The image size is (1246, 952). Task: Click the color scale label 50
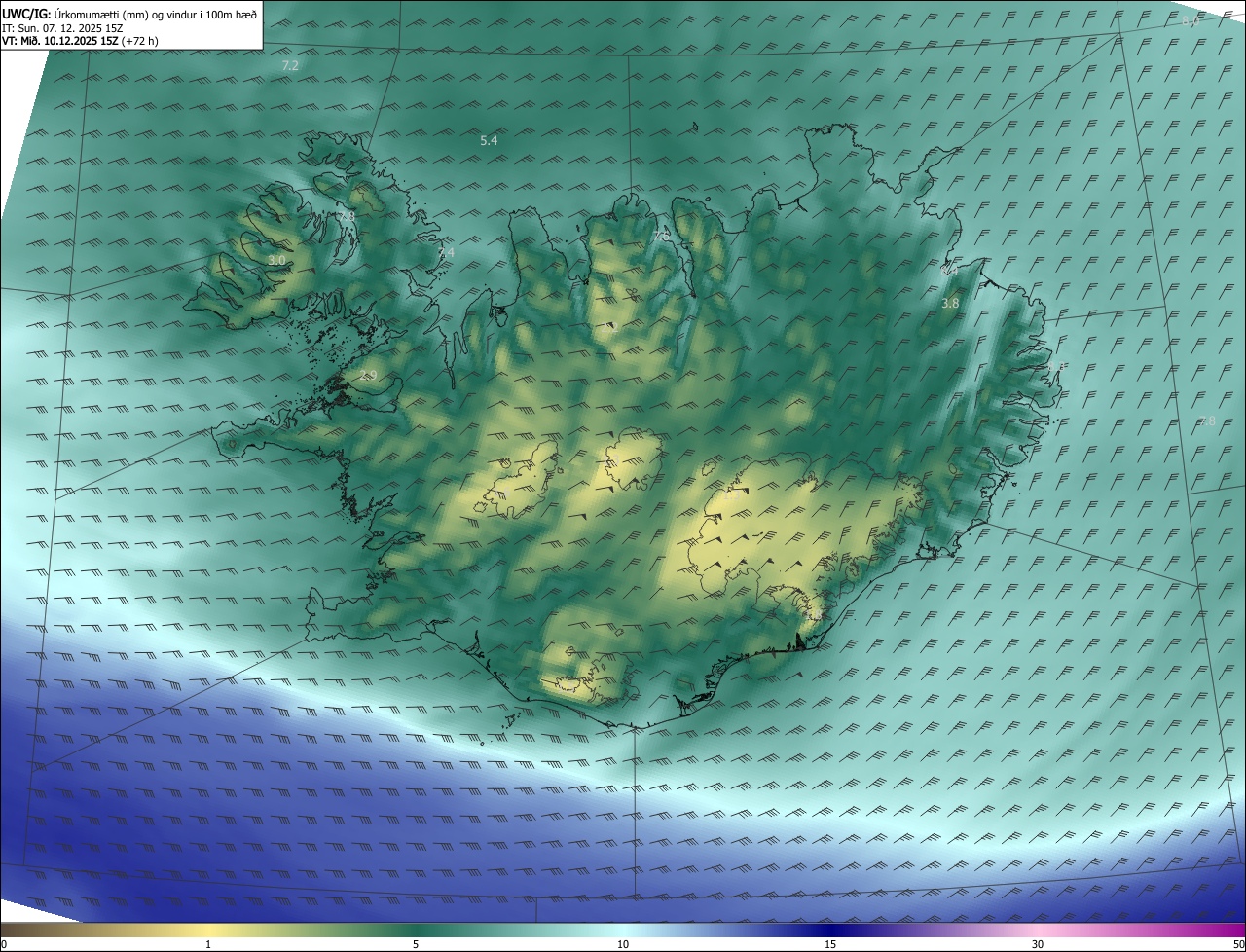click(1238, 944)
